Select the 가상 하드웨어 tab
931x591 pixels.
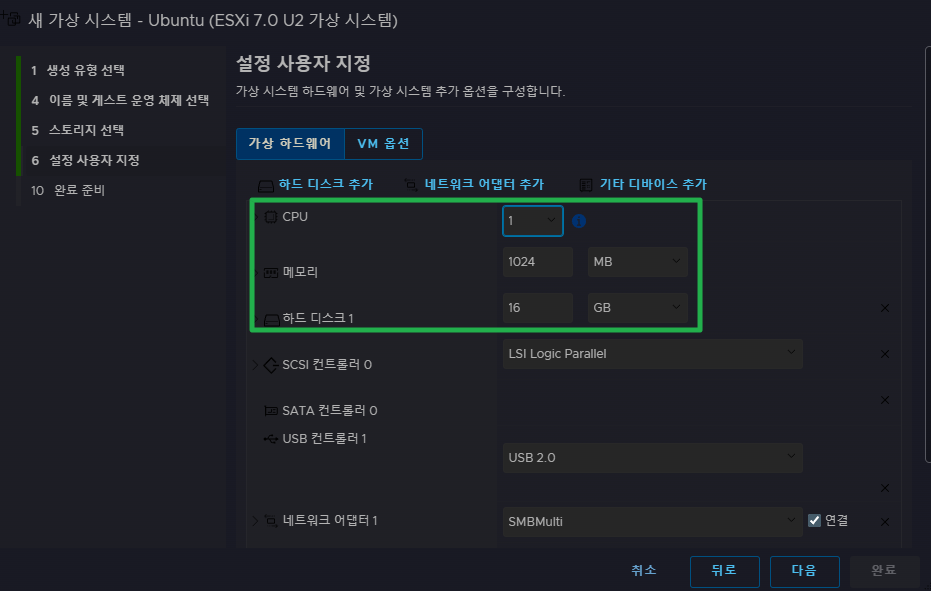(290, 143)
